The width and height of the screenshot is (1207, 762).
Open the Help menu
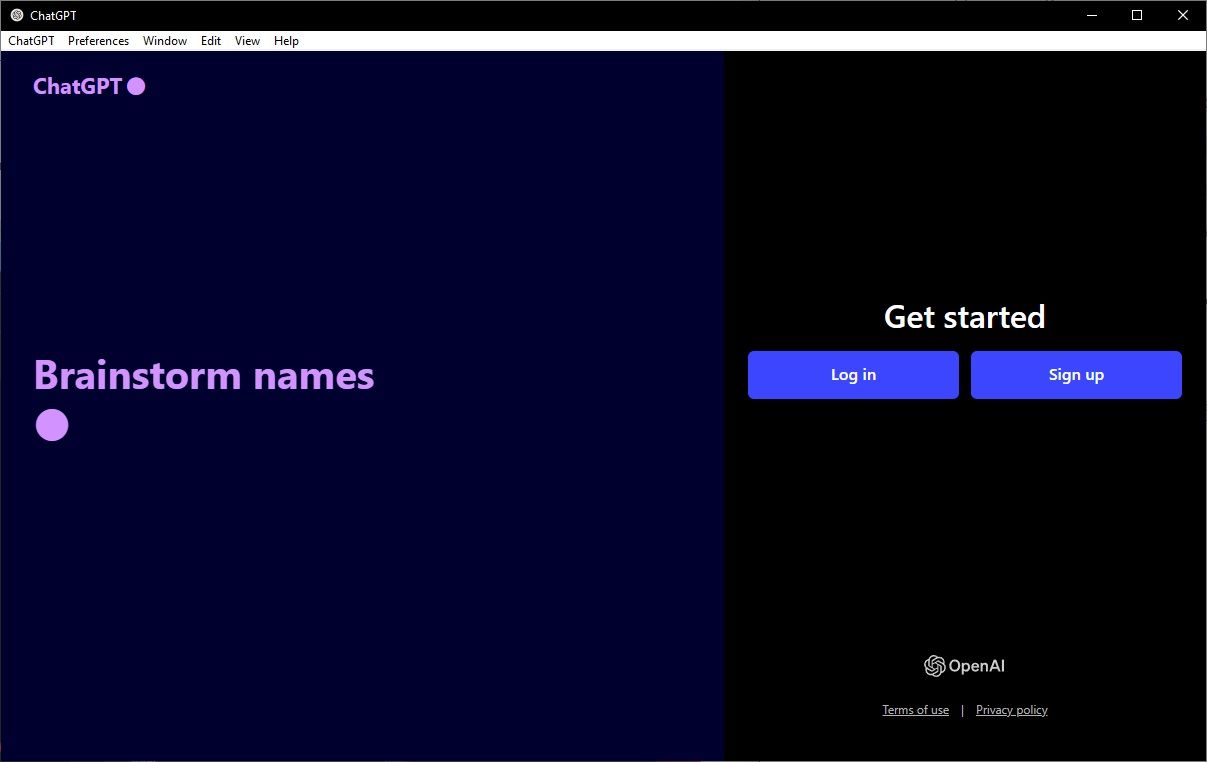286,41
